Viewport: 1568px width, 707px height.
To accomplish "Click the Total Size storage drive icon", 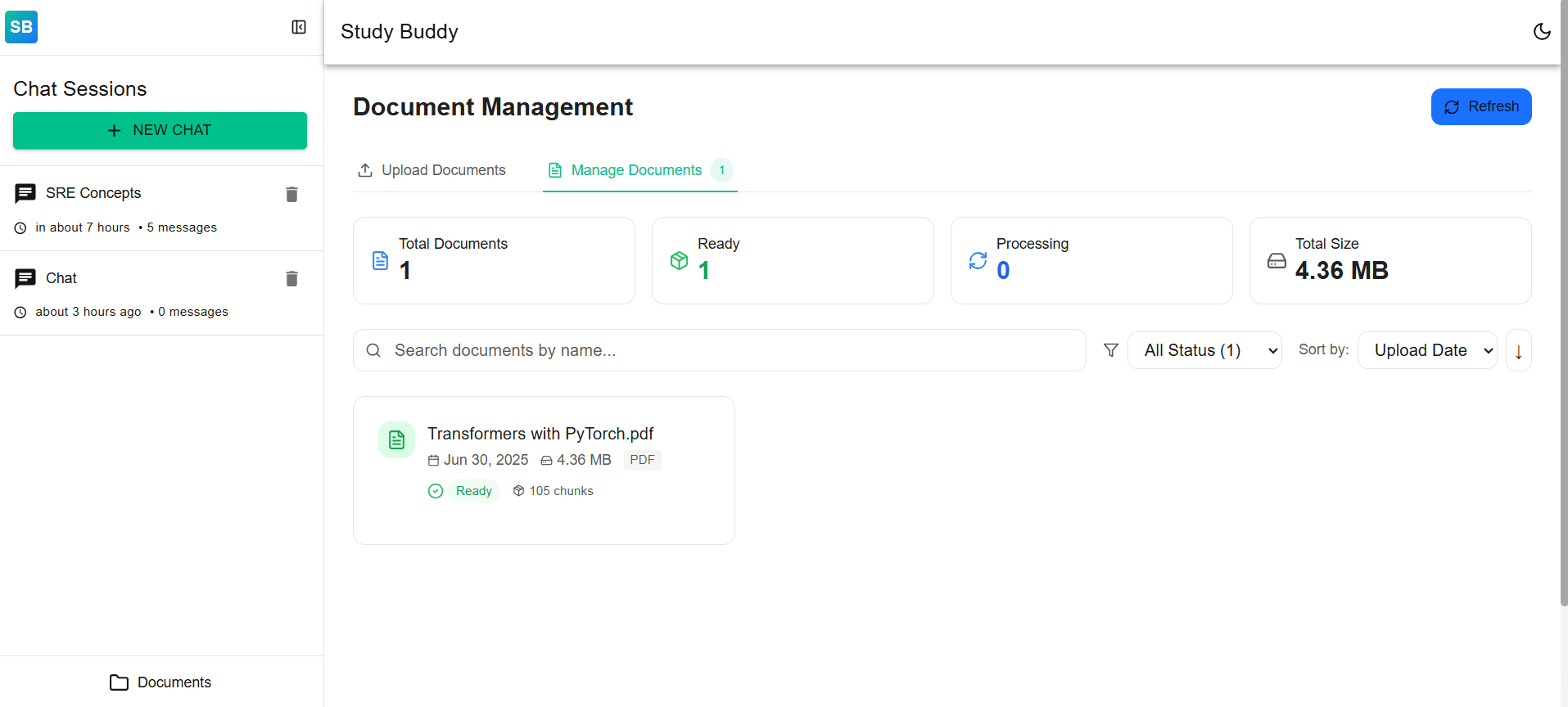I will (x=1277, y=260).
